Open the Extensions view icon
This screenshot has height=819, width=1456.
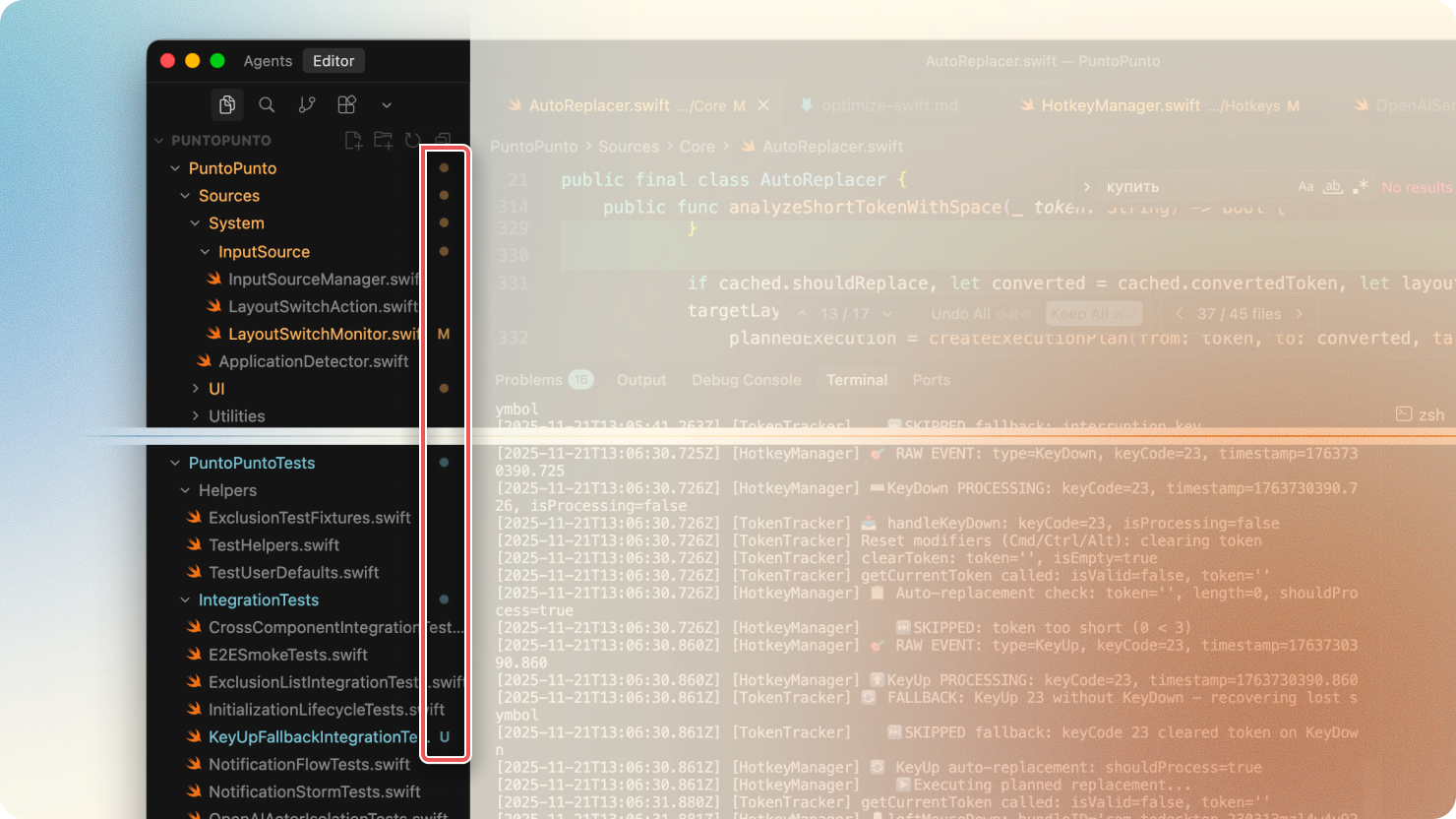[346, 104]
